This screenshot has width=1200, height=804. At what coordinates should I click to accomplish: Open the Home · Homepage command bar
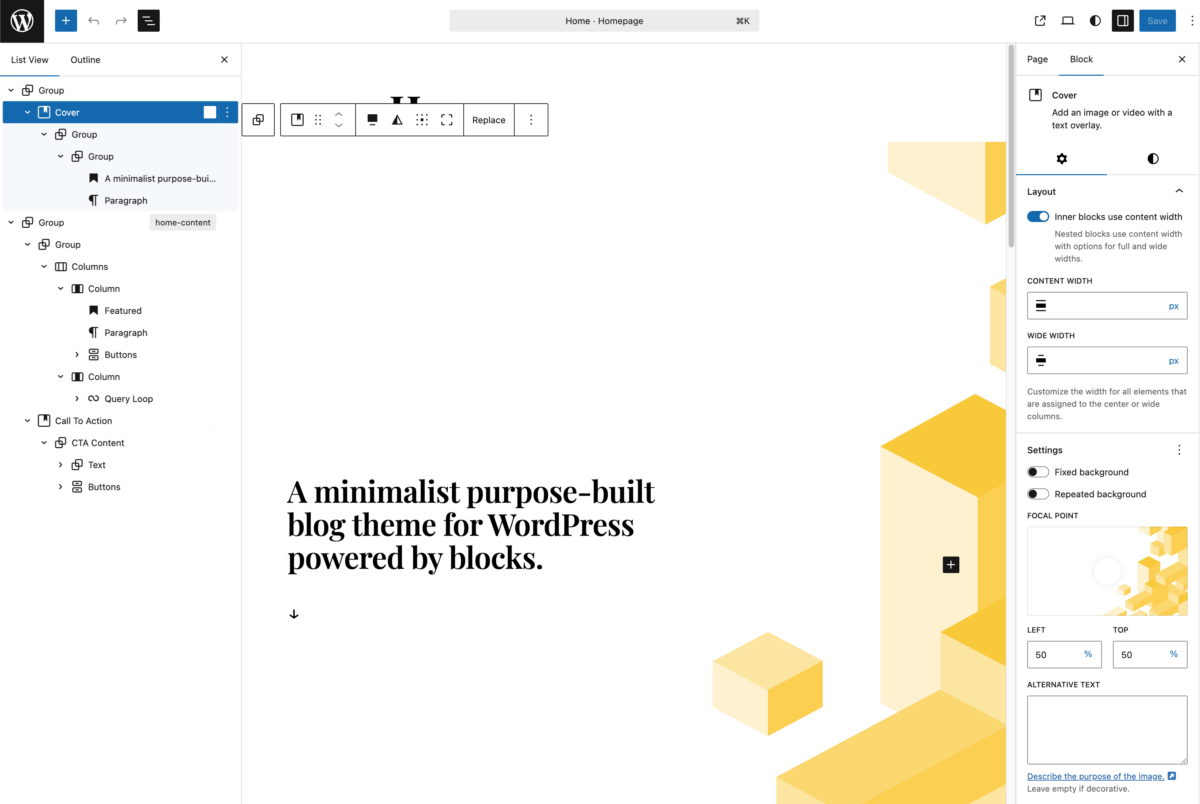pos(604,20)
